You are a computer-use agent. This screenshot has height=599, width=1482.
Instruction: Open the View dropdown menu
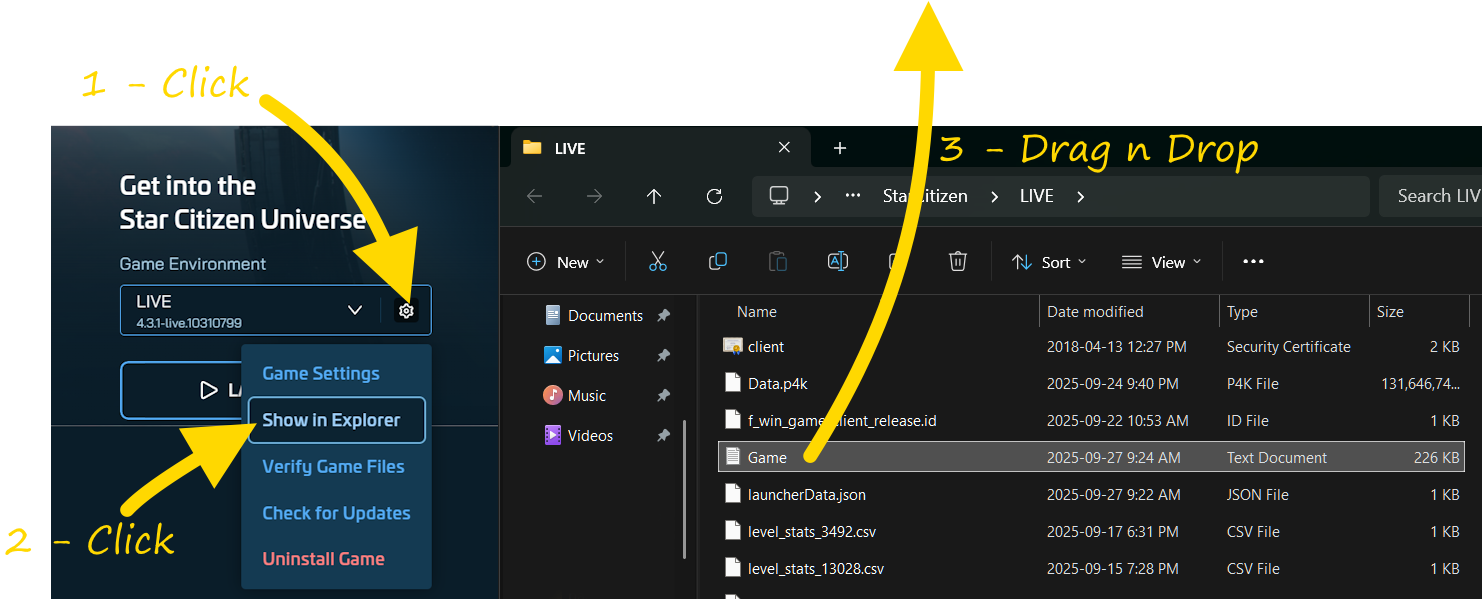click(x=1161, y=262)
